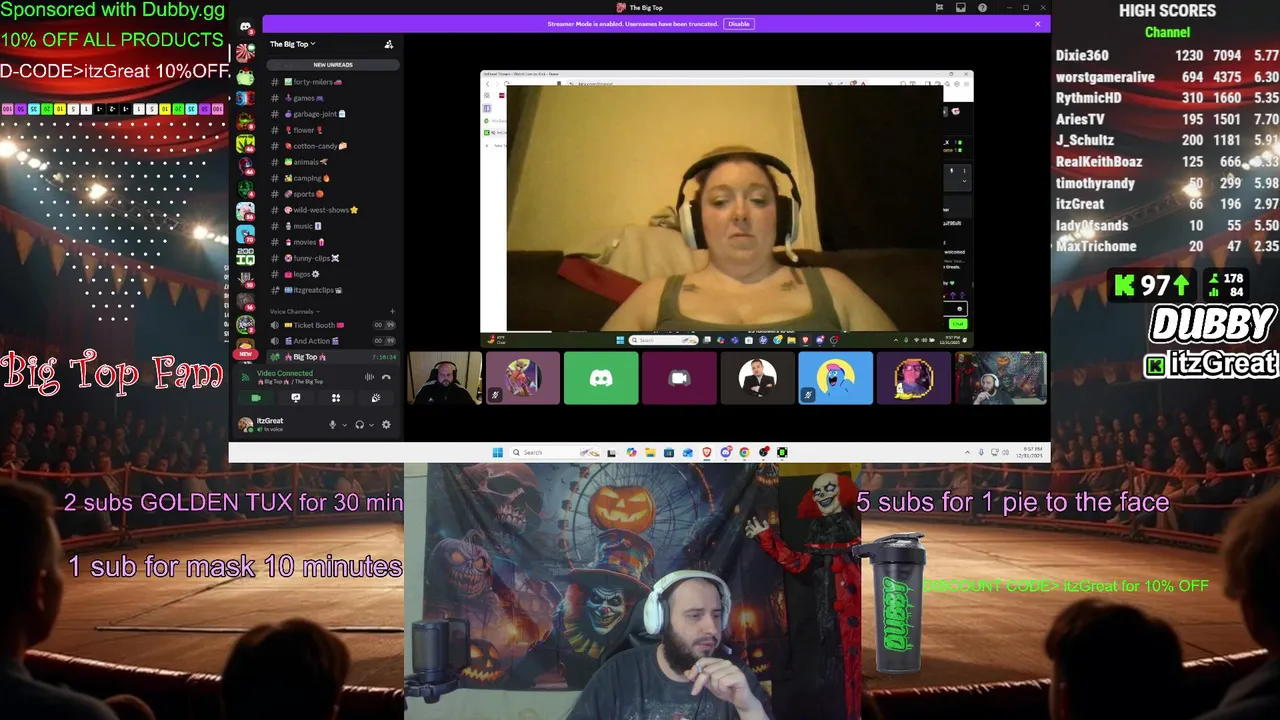Image resolution: width=1280 pixels, height=720 pixels.
Task: Click the Video Connected status text
Action: (285, 373)
